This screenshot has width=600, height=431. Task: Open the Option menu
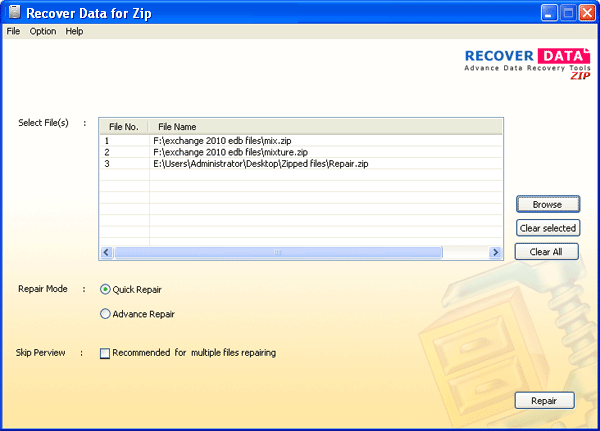[43, 31]
